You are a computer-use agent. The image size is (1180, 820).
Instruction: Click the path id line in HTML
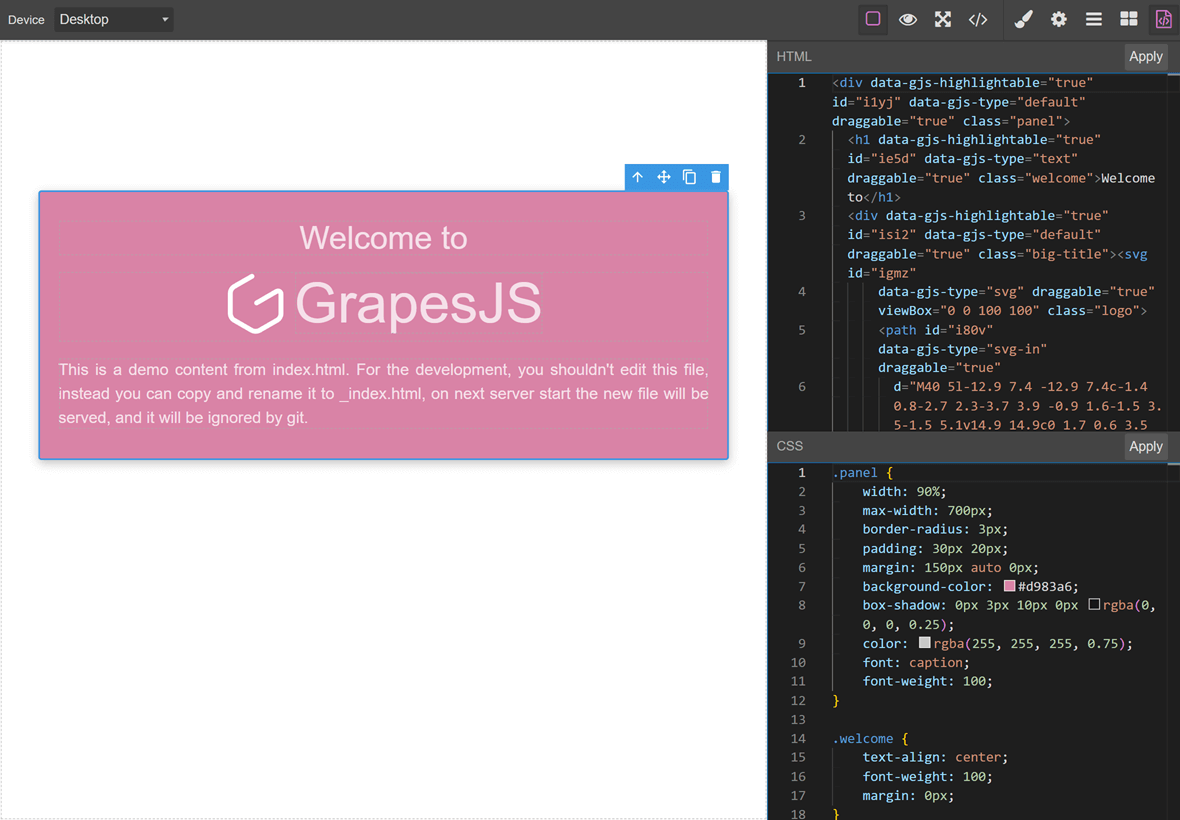pos(935,330)
